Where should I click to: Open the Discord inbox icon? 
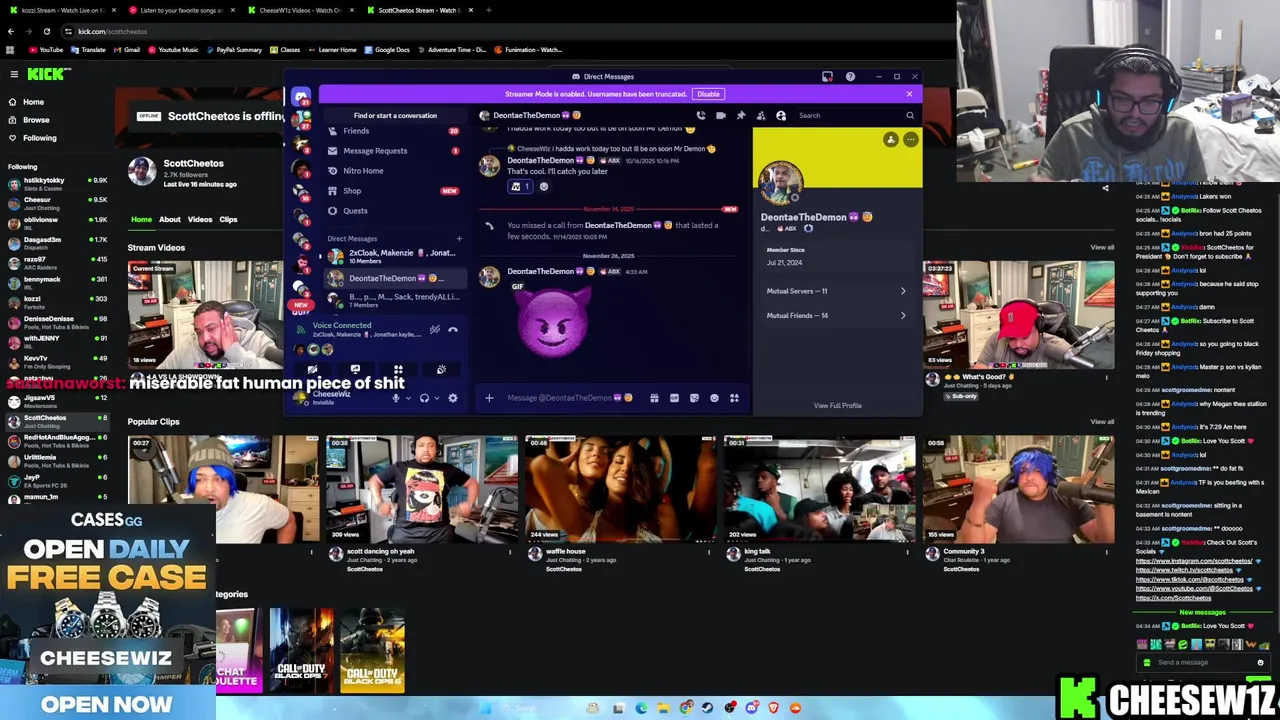click(x=827, y=76)
